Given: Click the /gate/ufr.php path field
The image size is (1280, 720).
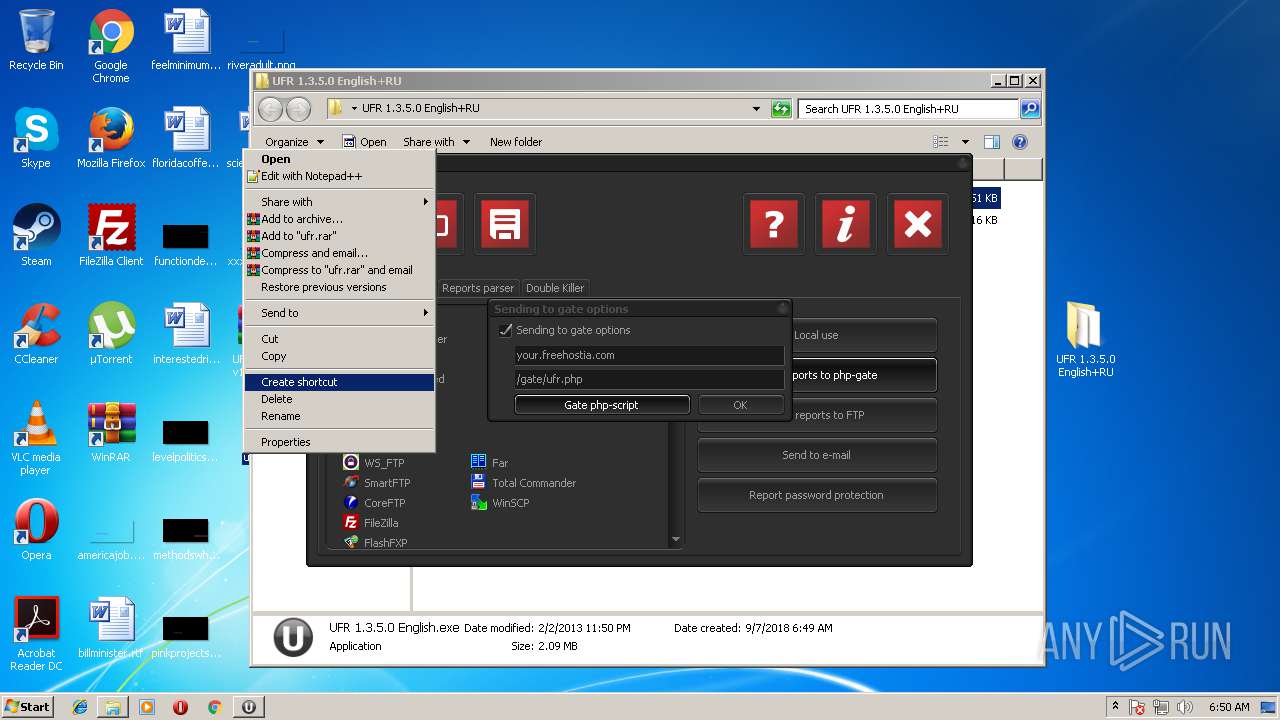Looking at the screenshot, I should click(649, 379).
